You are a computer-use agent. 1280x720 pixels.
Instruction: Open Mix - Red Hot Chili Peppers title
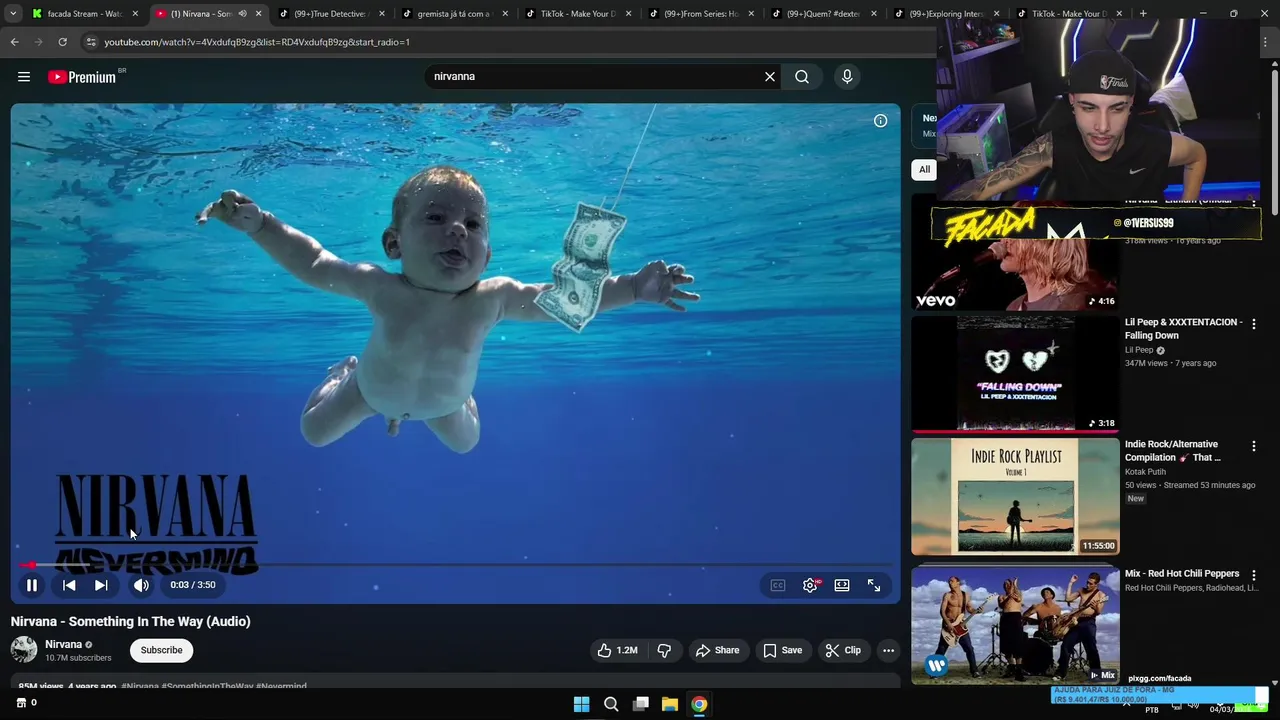[1182, 574]
